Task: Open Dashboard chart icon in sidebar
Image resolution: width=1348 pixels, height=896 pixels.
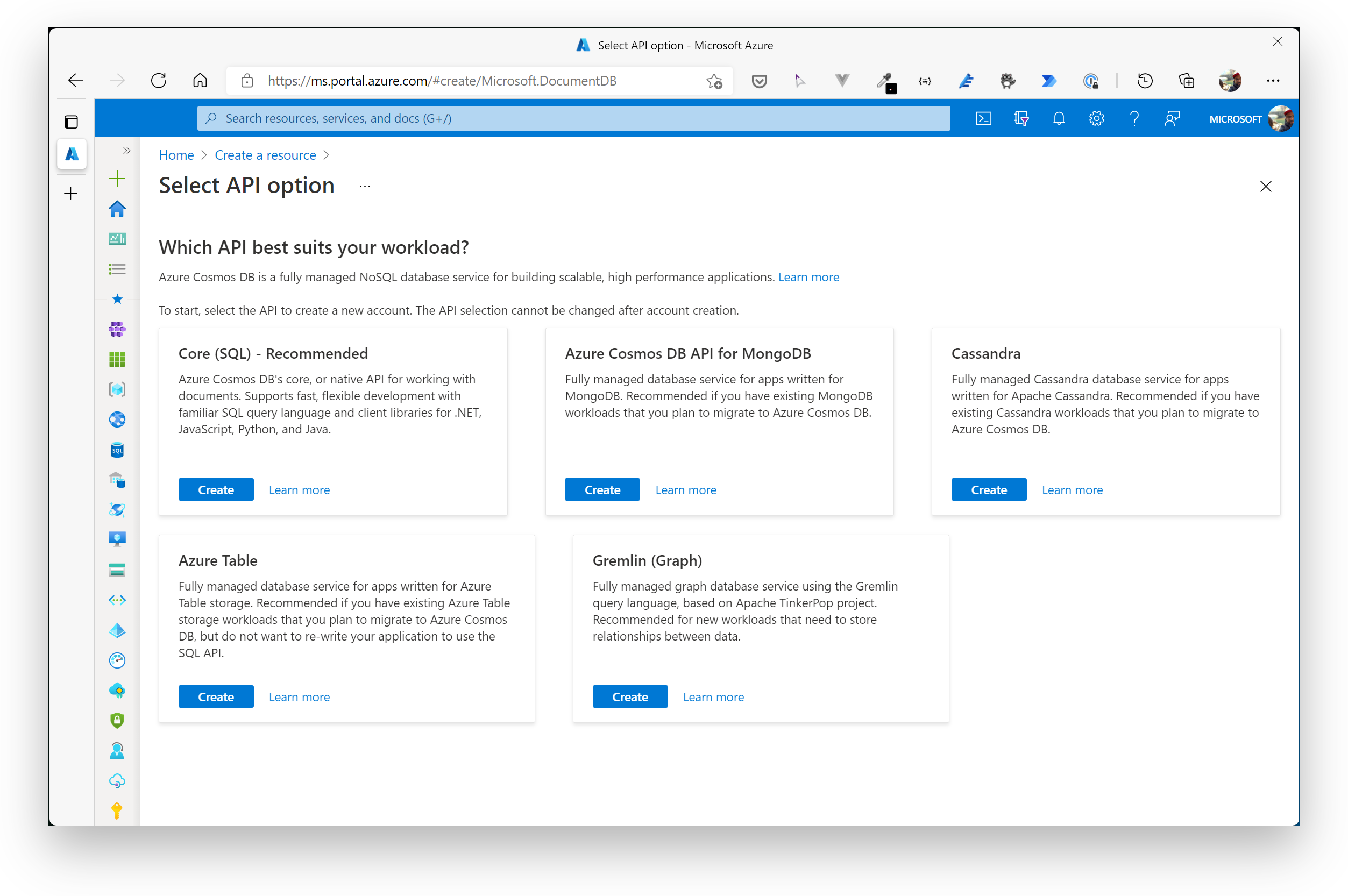Action: 117,239
